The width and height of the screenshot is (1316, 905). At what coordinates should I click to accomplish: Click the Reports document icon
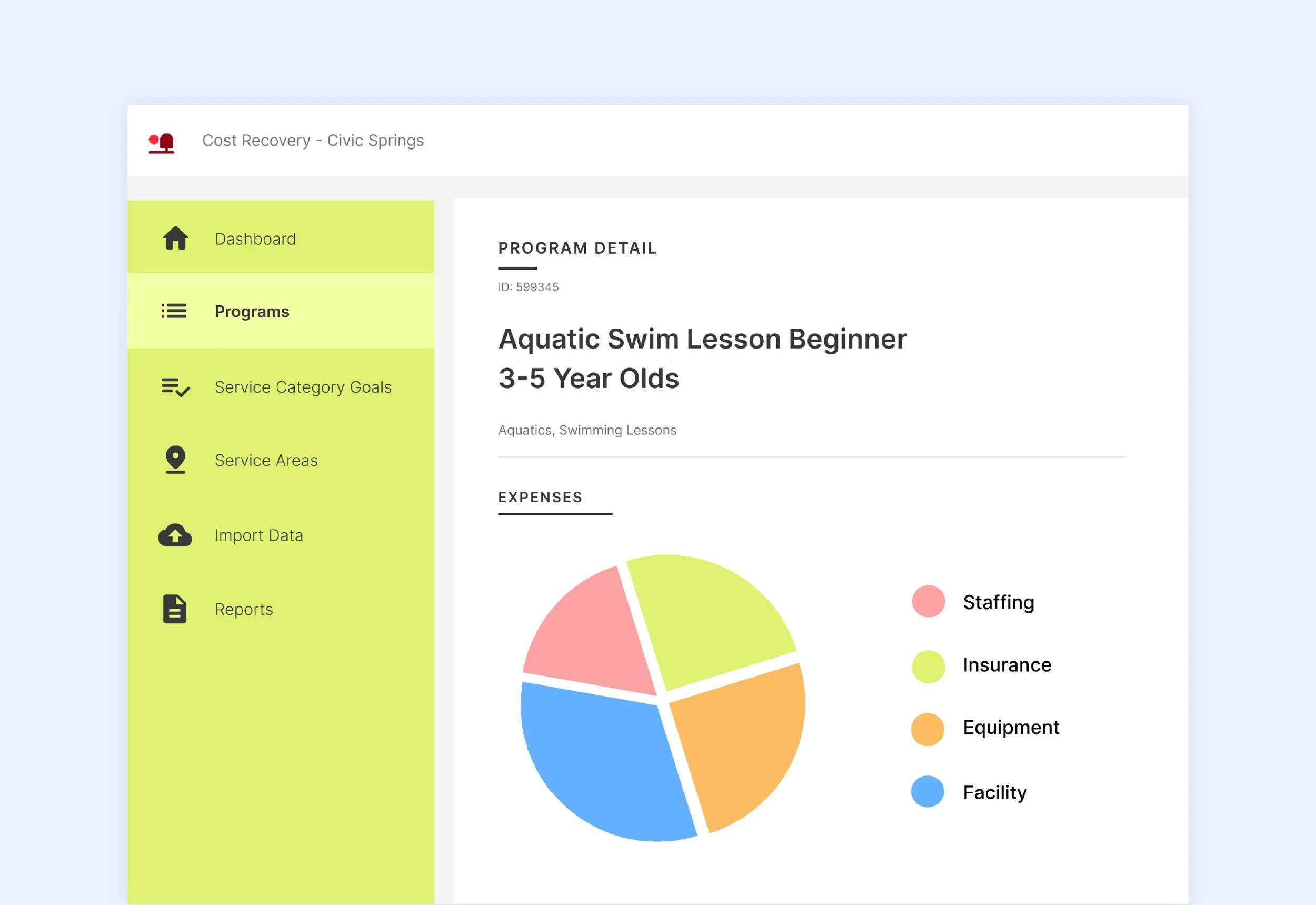(x=175, y=609)
